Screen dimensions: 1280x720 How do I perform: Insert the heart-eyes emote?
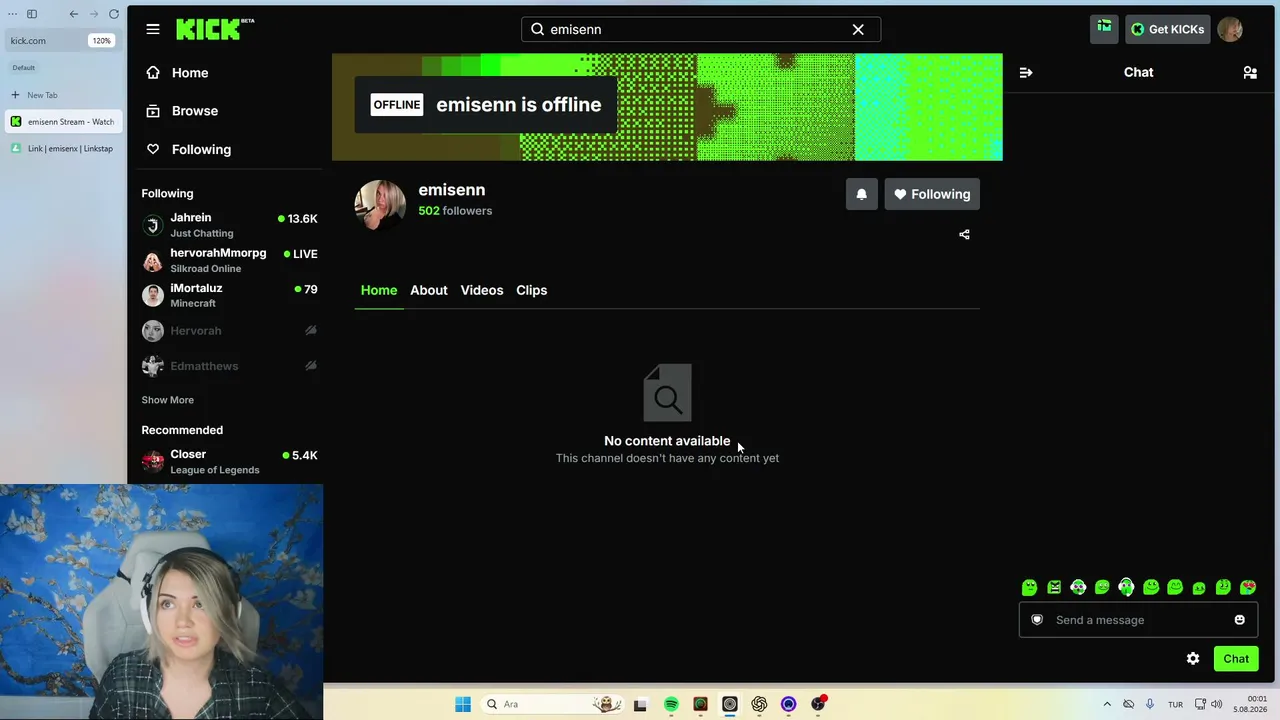1248,588
